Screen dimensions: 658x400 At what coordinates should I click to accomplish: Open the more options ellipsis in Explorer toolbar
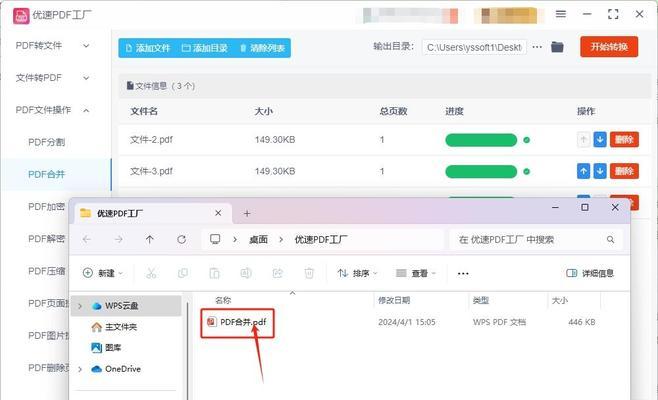[463, 274]
